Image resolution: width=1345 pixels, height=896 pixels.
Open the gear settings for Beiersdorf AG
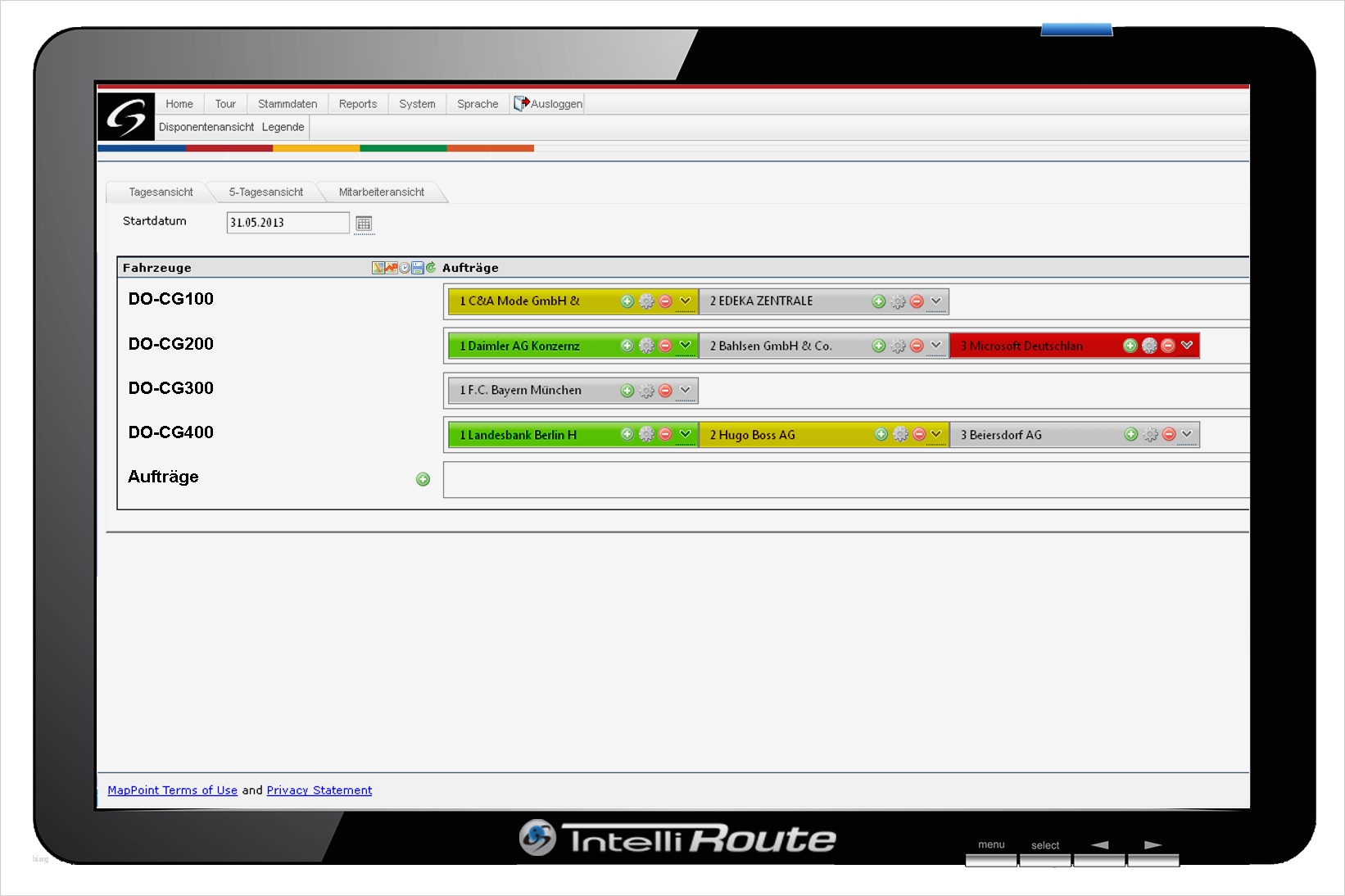1151,434
